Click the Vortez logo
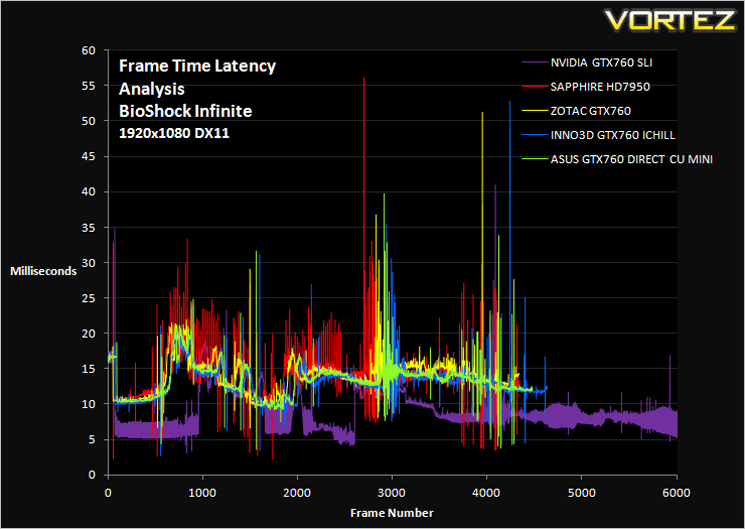Image resolution: width=745 pixels, height=529 pixels. [670, 20]
